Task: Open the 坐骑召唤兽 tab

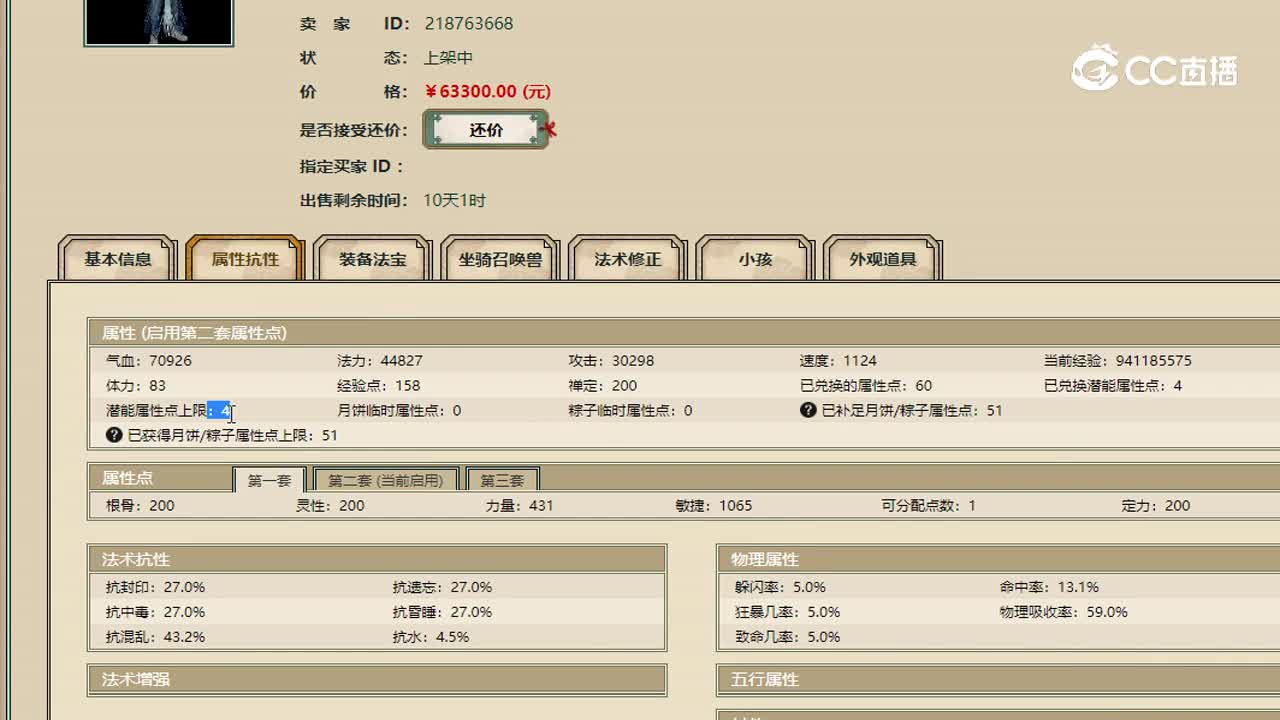Action: pyautogui.click(x=500, y=259)
